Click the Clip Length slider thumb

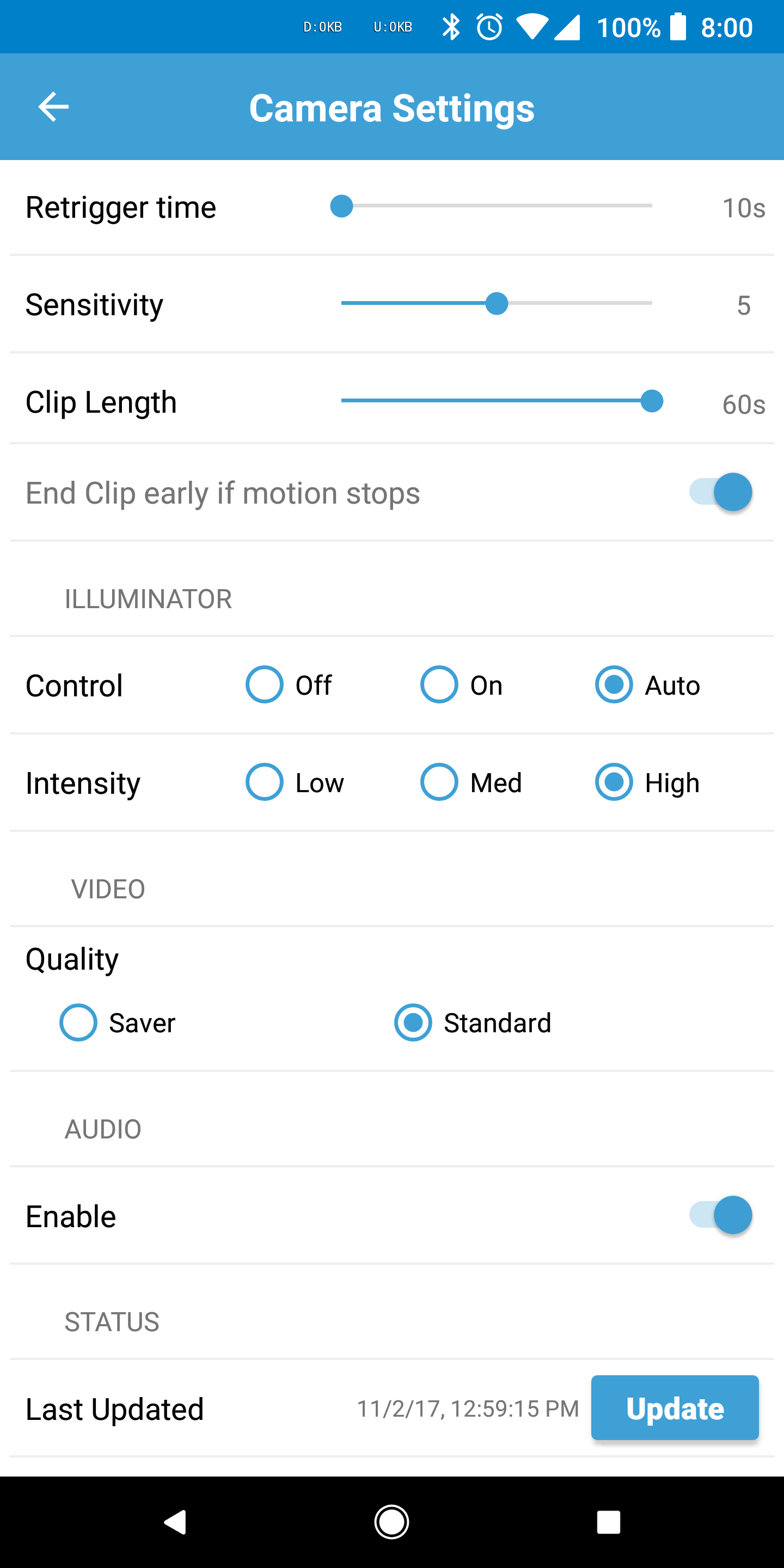coord(652,401)
